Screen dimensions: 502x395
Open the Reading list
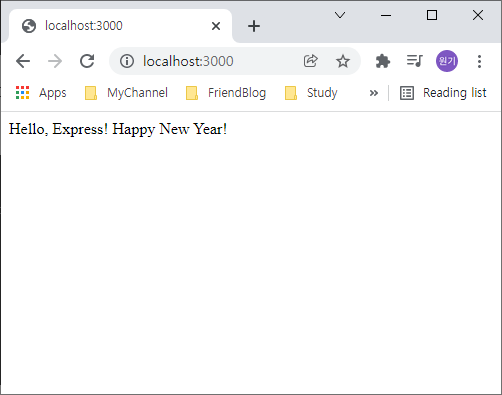pyautogui.click(x=443, y=93)
